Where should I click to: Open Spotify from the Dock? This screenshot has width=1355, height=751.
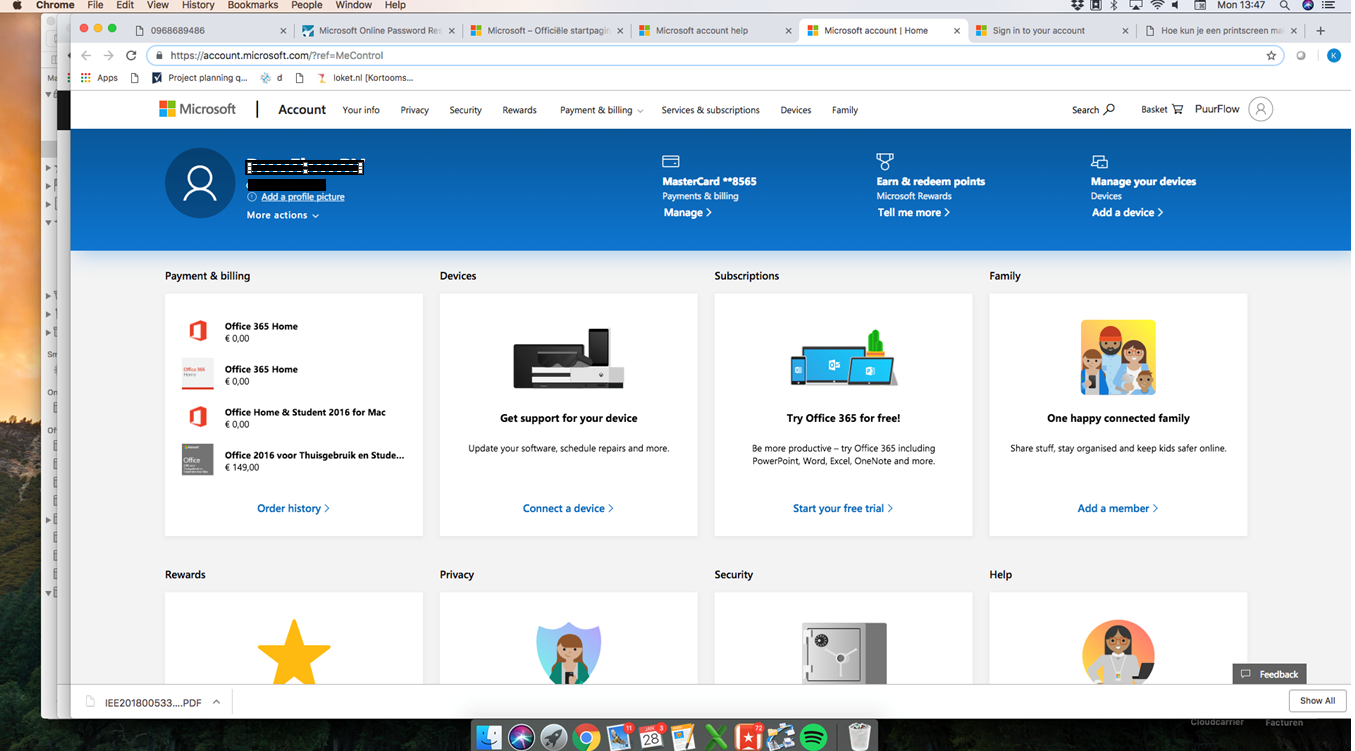[x=814, y=738]
